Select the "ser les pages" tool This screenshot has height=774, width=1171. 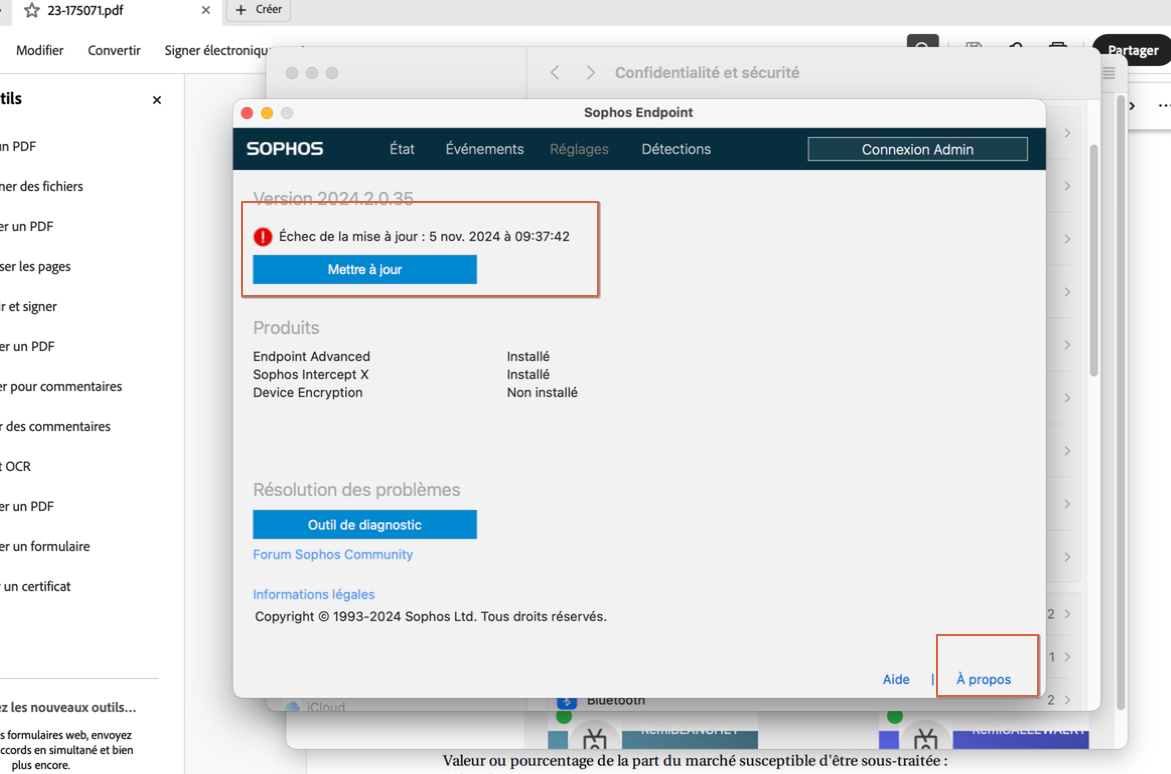pyautogui.click(x=36, y=266)
